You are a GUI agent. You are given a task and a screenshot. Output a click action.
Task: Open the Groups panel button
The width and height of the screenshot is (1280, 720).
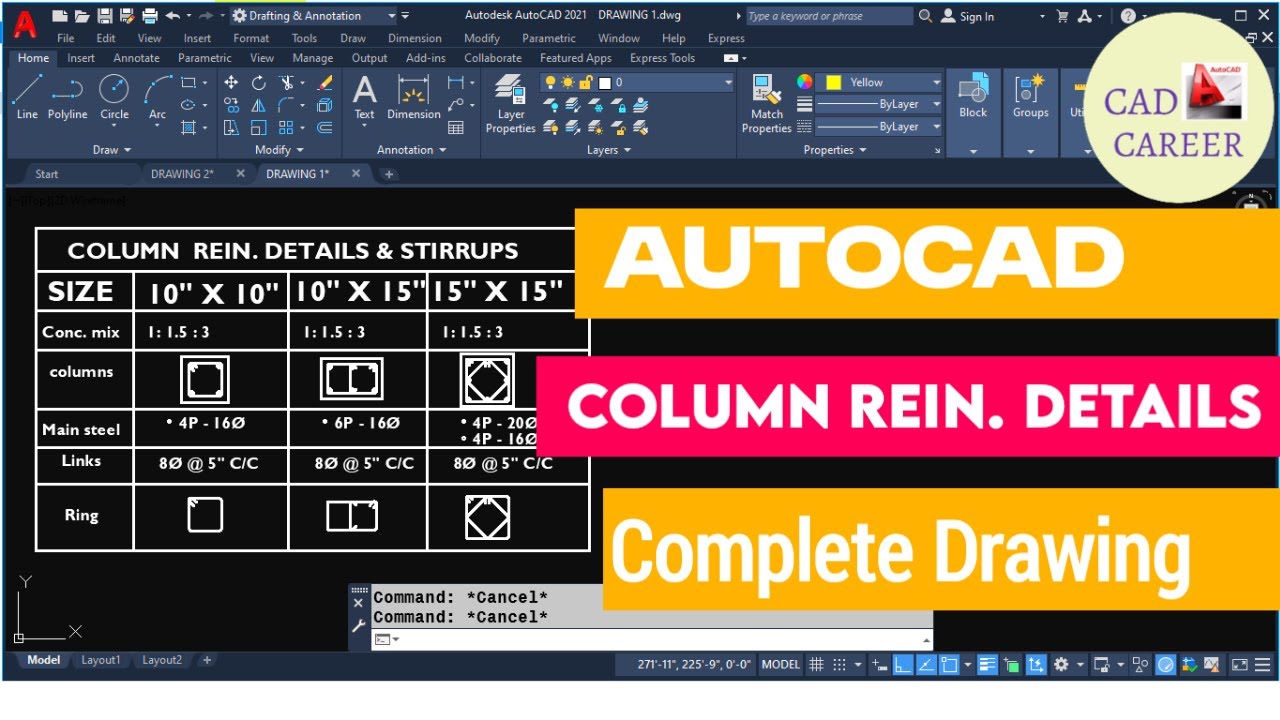1030,97
